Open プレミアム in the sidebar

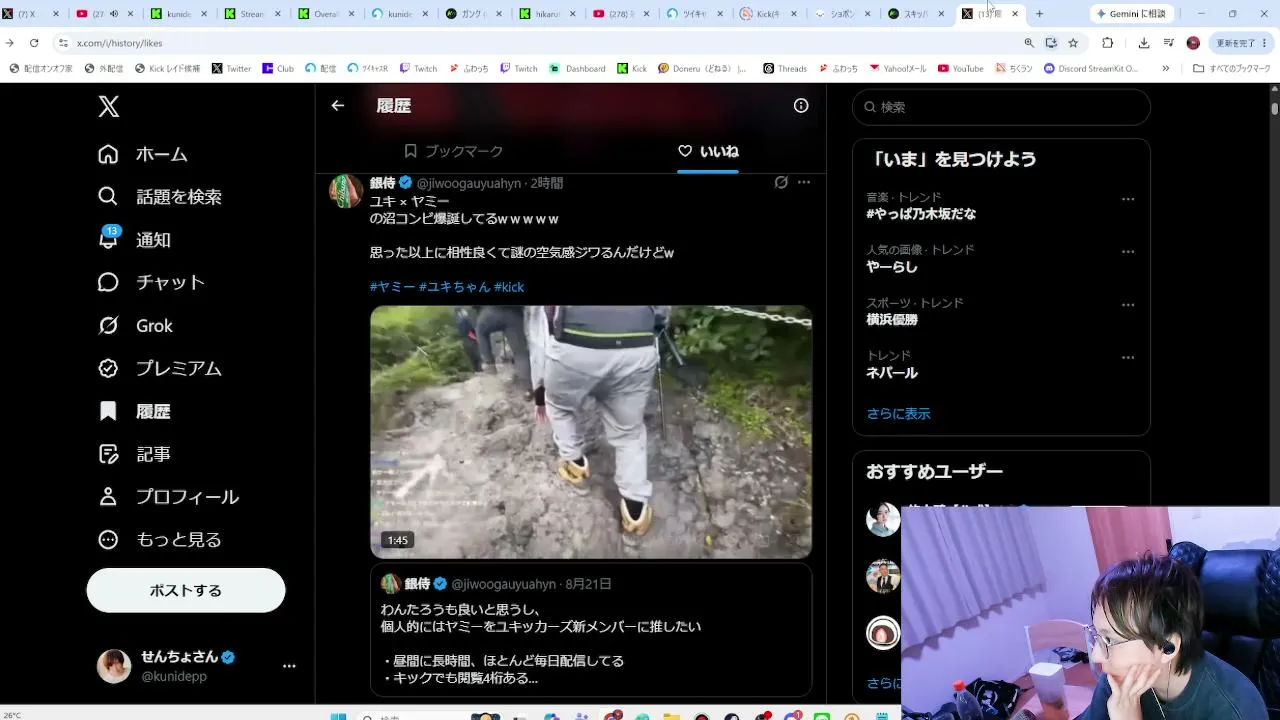160,368
